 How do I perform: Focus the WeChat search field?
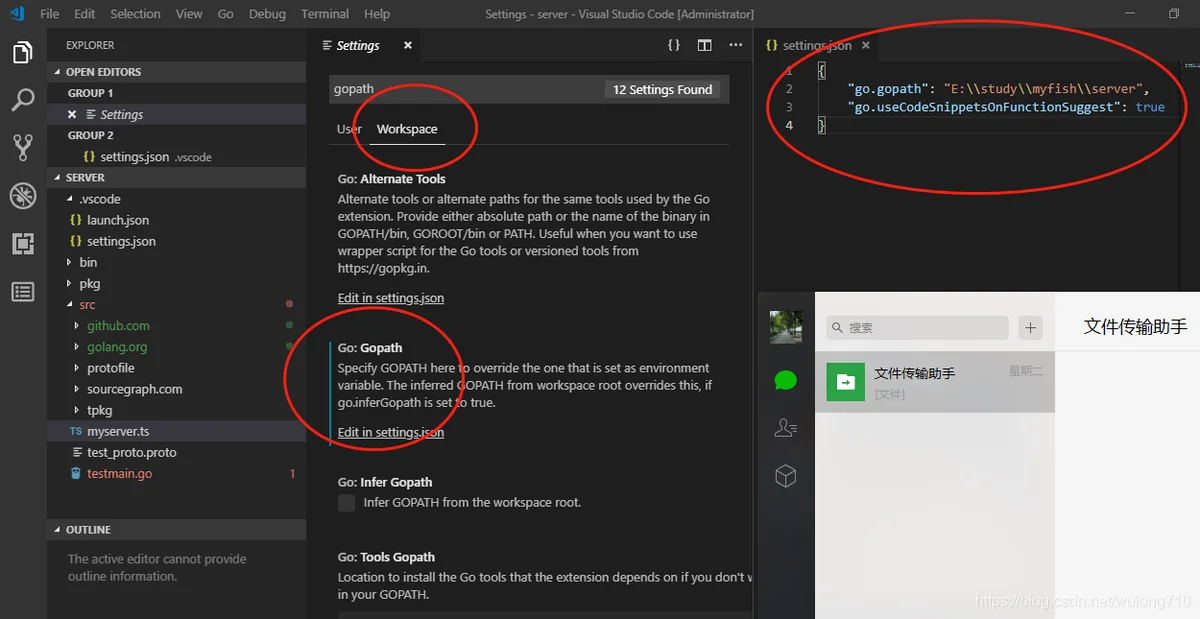point(917,328)
